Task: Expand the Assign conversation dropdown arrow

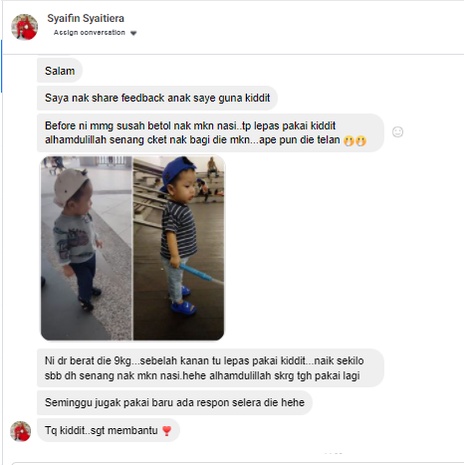Action: point(133,33)
